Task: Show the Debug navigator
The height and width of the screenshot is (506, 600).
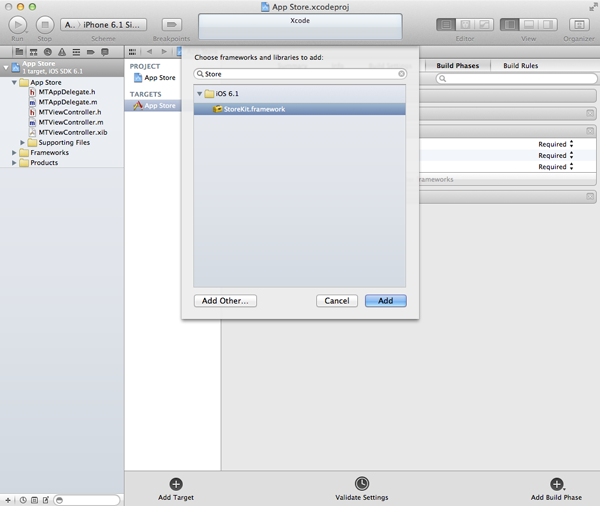Action: coord(76,52)
